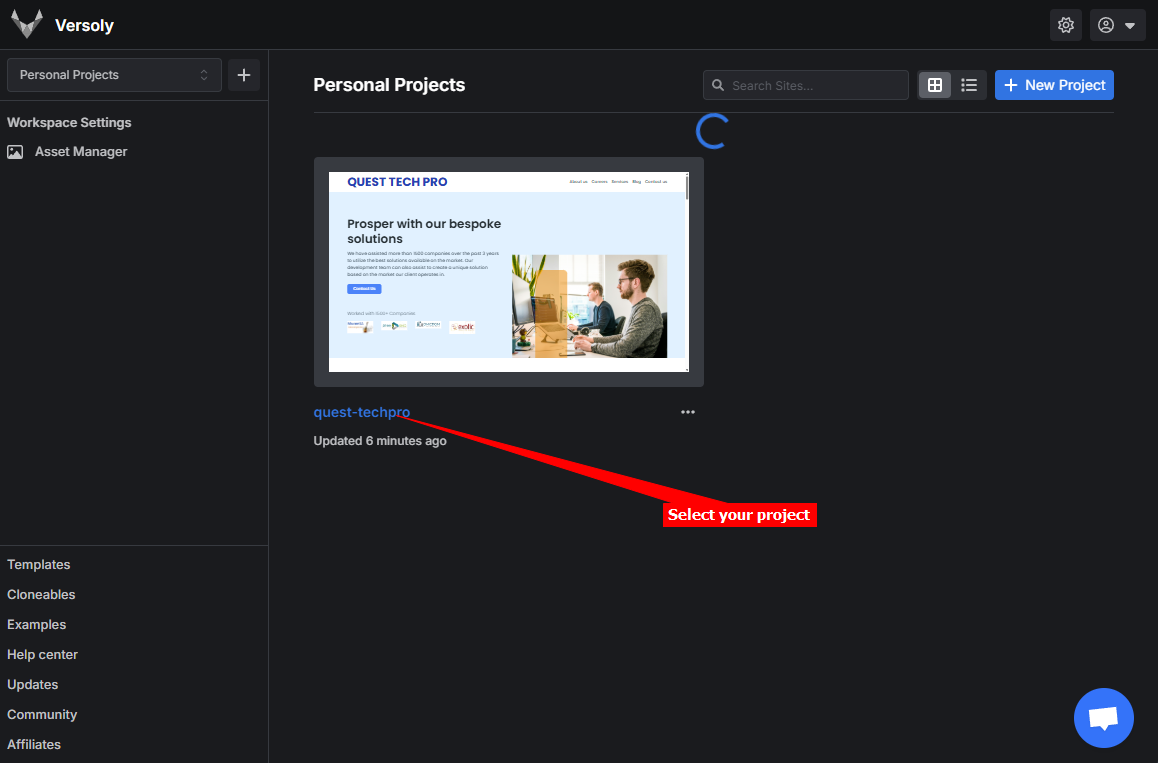
Task: Open the quest-techpro project thumbnail
Action: click(508, 271)
